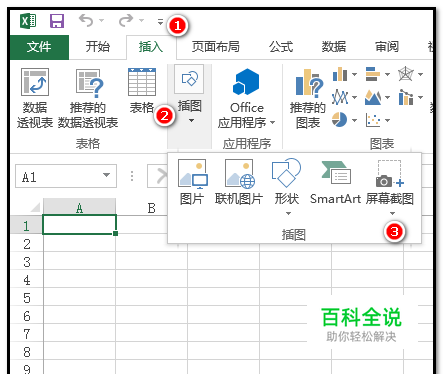Insert a line chart

(x=340, y=97)
